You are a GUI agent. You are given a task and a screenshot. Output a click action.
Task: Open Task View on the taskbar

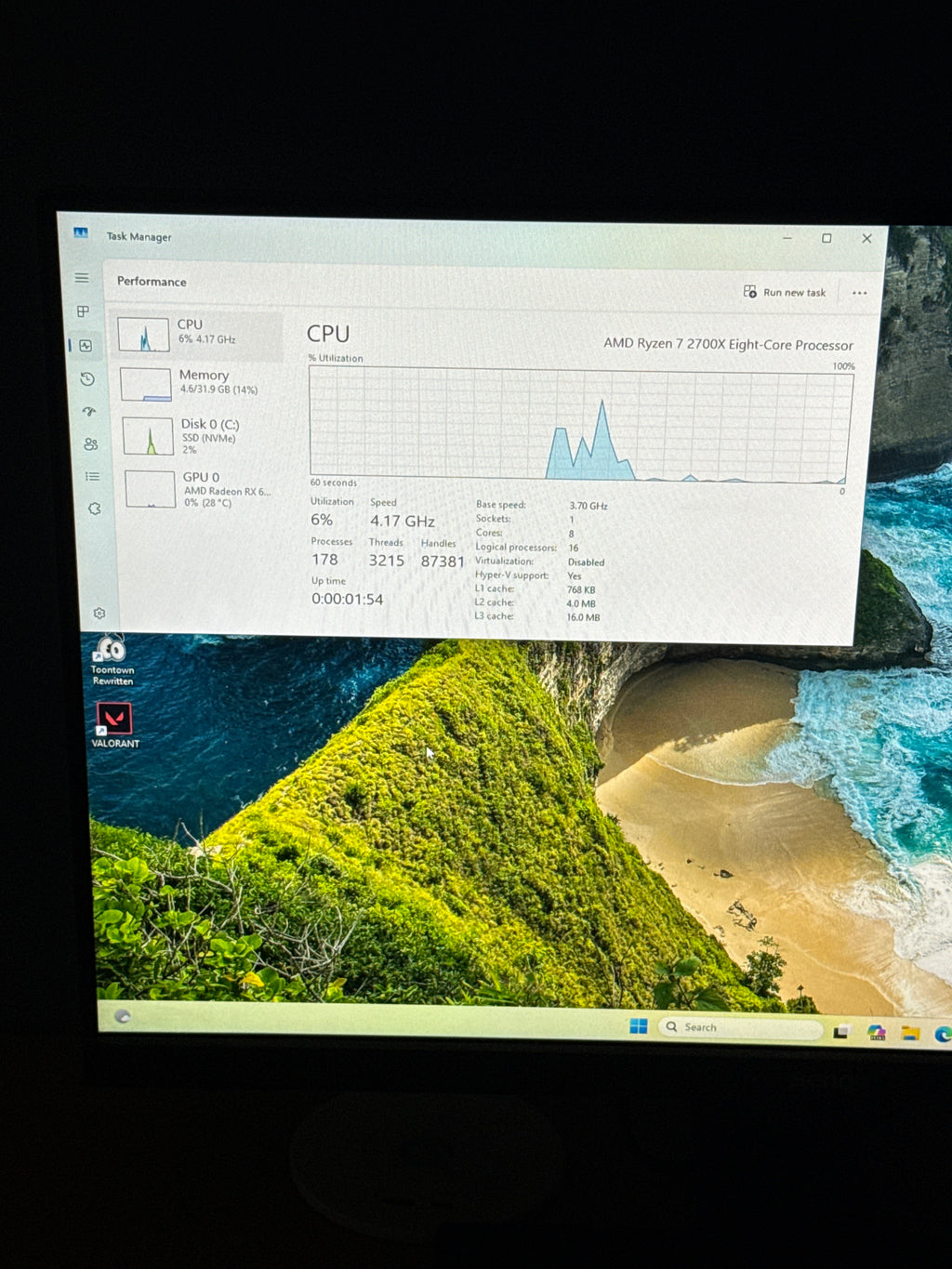841,1031
